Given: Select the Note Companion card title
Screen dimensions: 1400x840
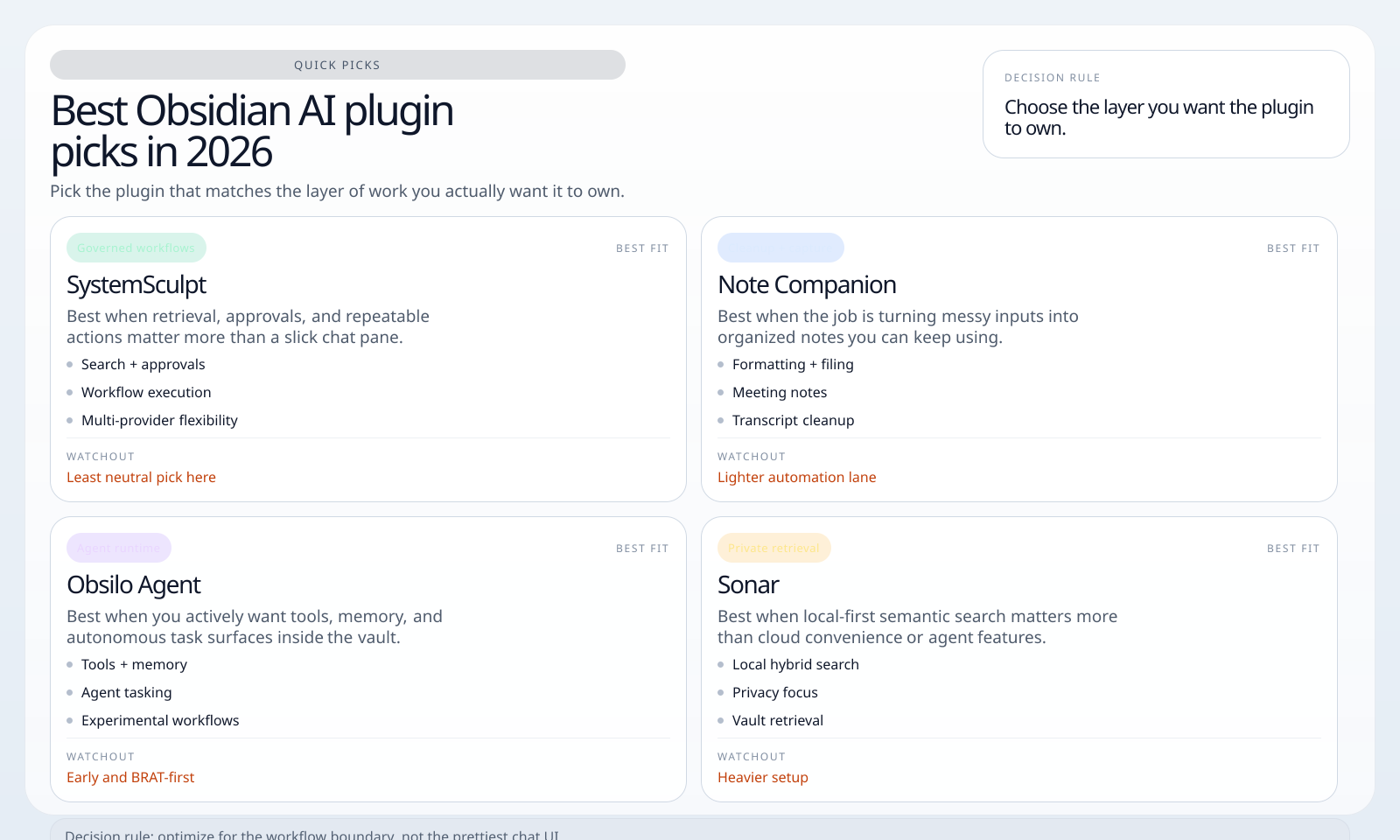Looking at the screenshot, I should [807, 284].
